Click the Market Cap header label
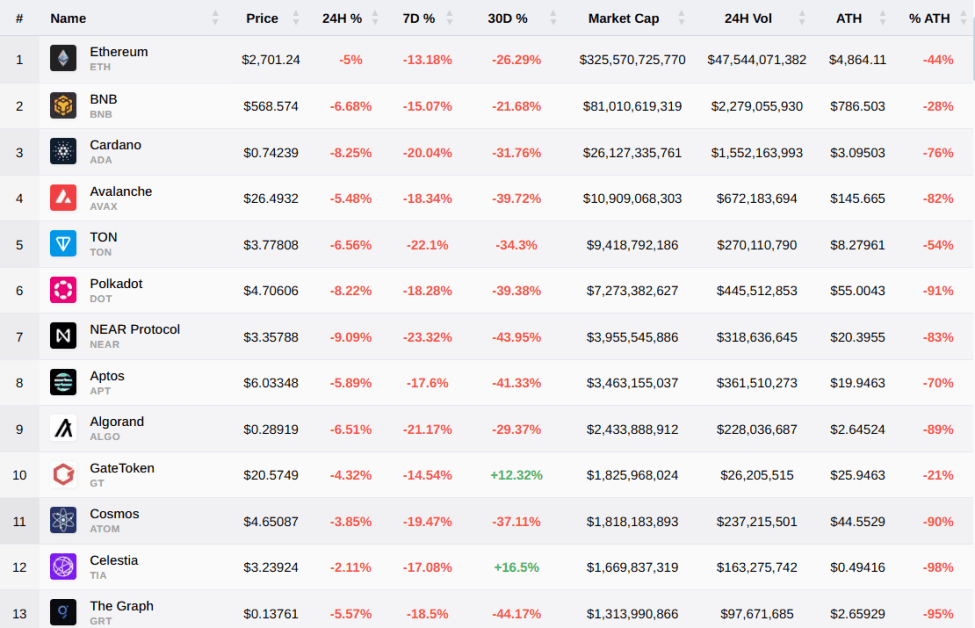975x628 pixels. click(x=623, y=19)
